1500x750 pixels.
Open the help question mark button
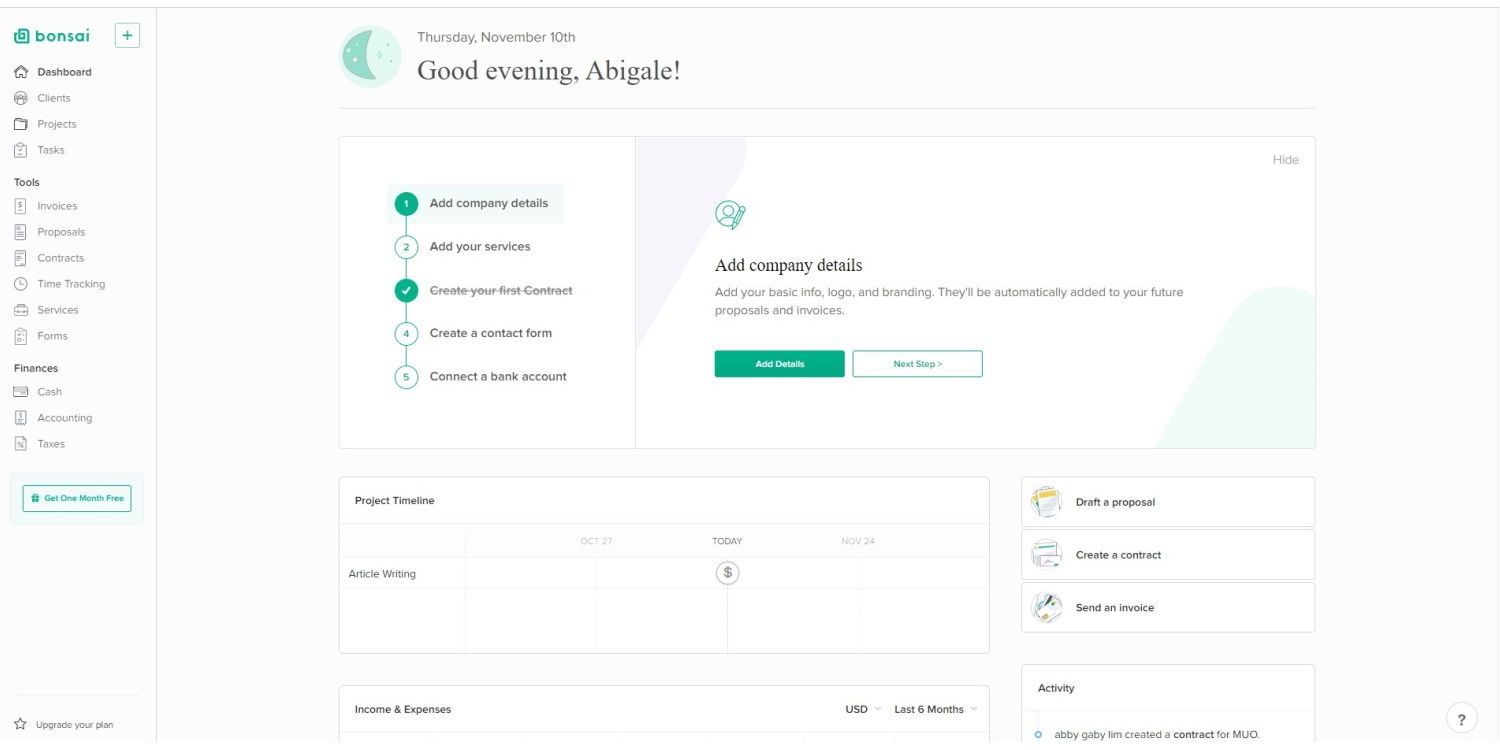pyautogui.click(x=1461, y=718)
